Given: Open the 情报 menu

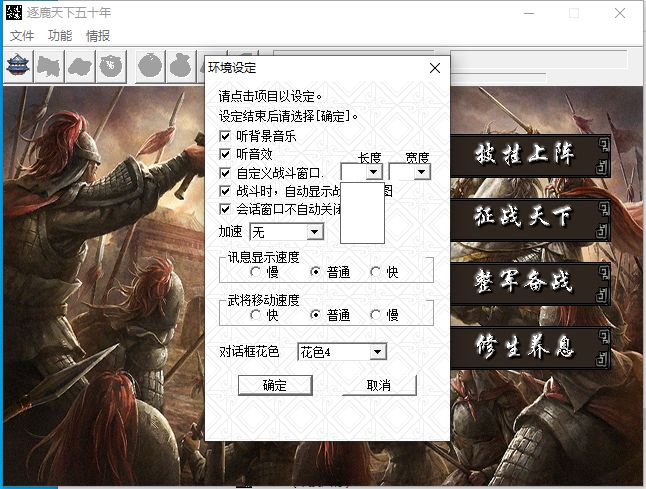Looking at the screenshot, I should point(98,36).
